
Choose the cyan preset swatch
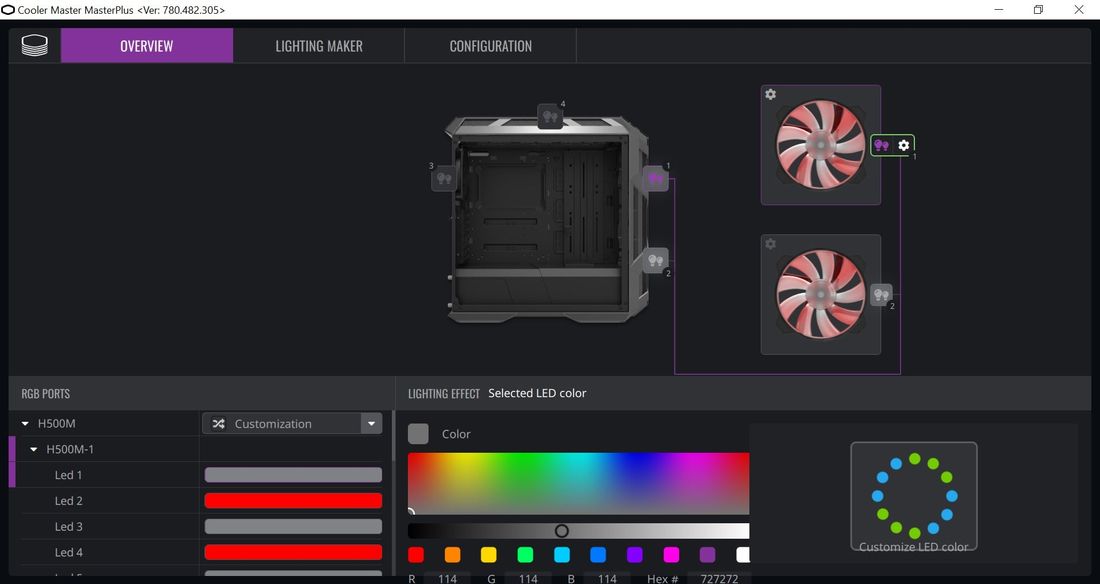pos(562,555)
